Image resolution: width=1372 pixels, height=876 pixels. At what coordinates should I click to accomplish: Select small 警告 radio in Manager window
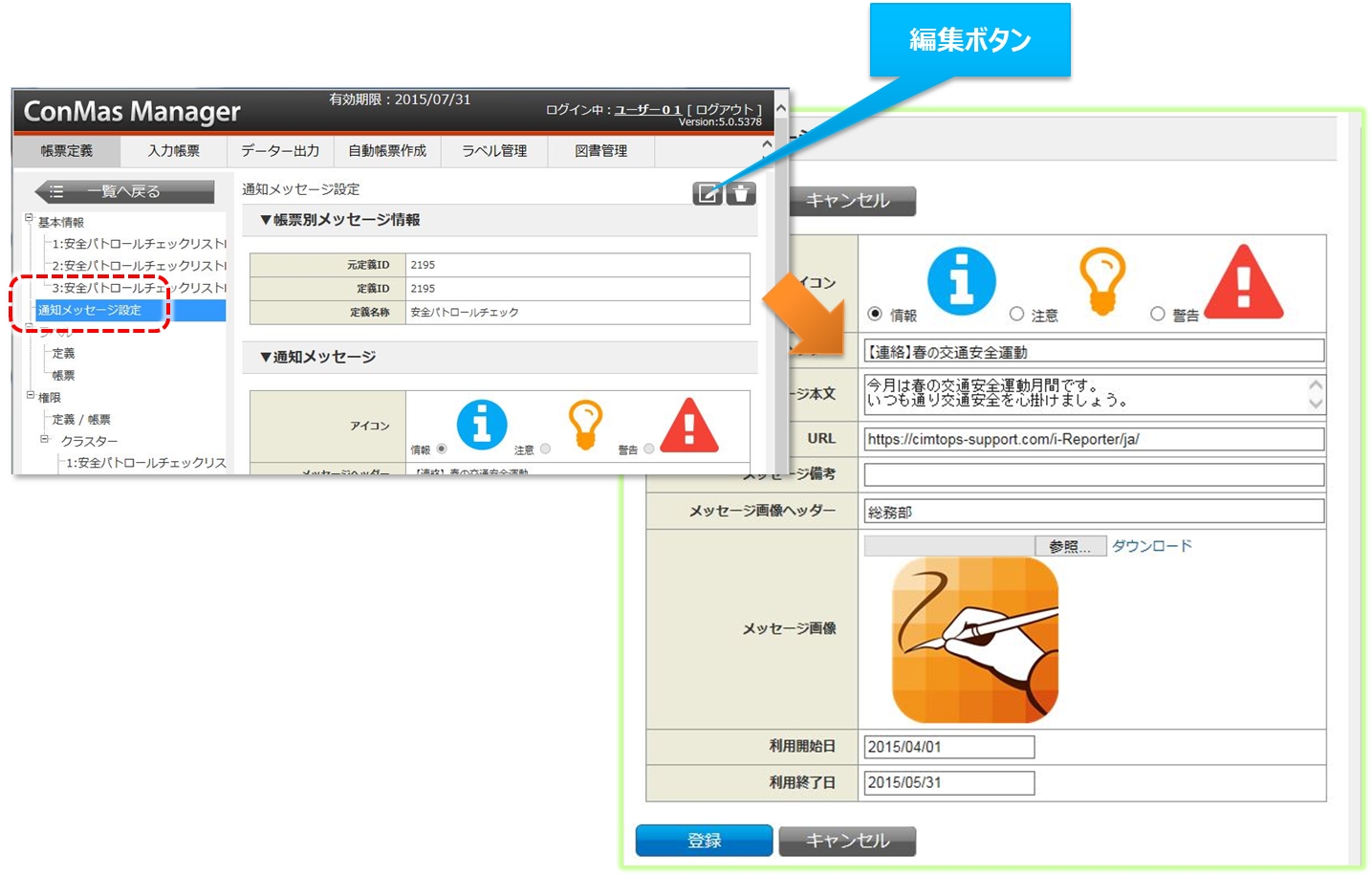(649, 449)
